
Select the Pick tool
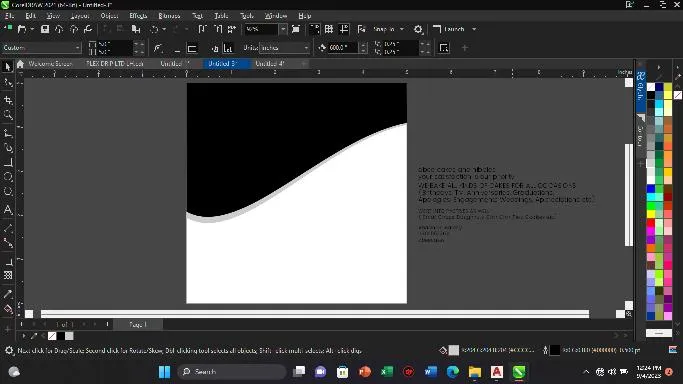(7, 66)
